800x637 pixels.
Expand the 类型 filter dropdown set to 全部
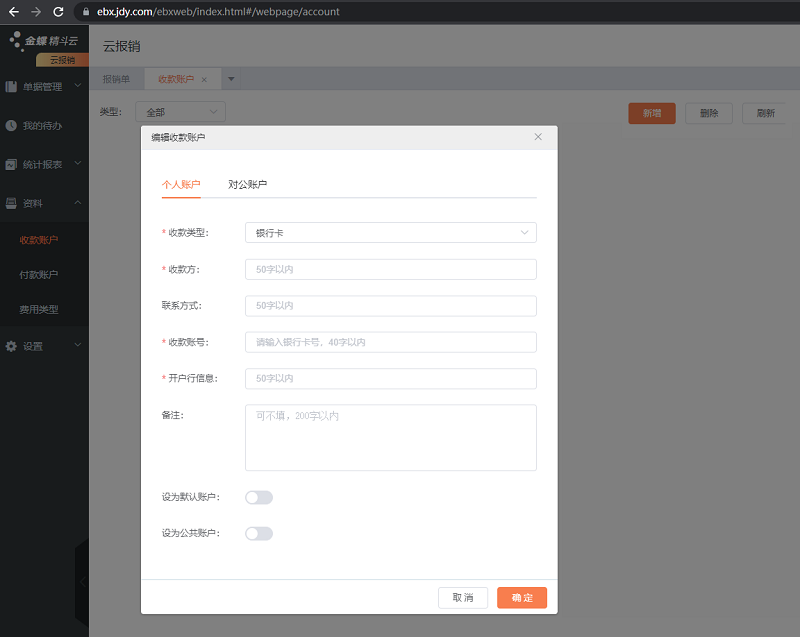tap(180, 112)
